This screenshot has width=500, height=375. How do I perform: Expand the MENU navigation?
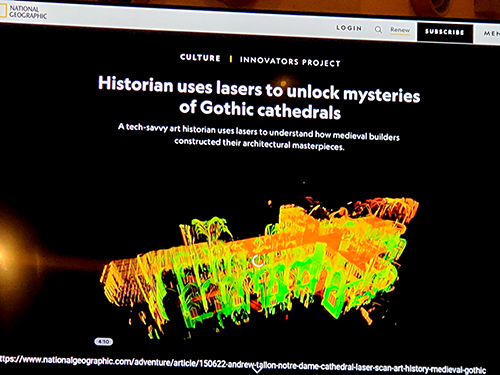point(492,33)
